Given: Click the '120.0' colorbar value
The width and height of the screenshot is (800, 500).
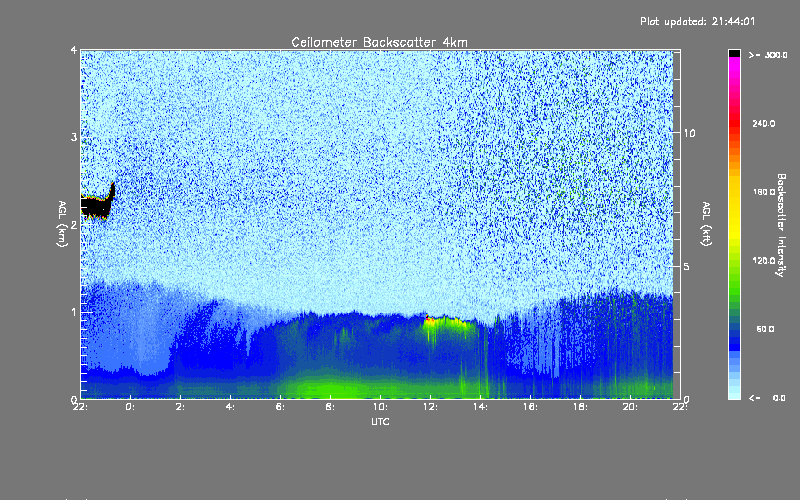Looking at the screenshot, I should tap(764, 260).
